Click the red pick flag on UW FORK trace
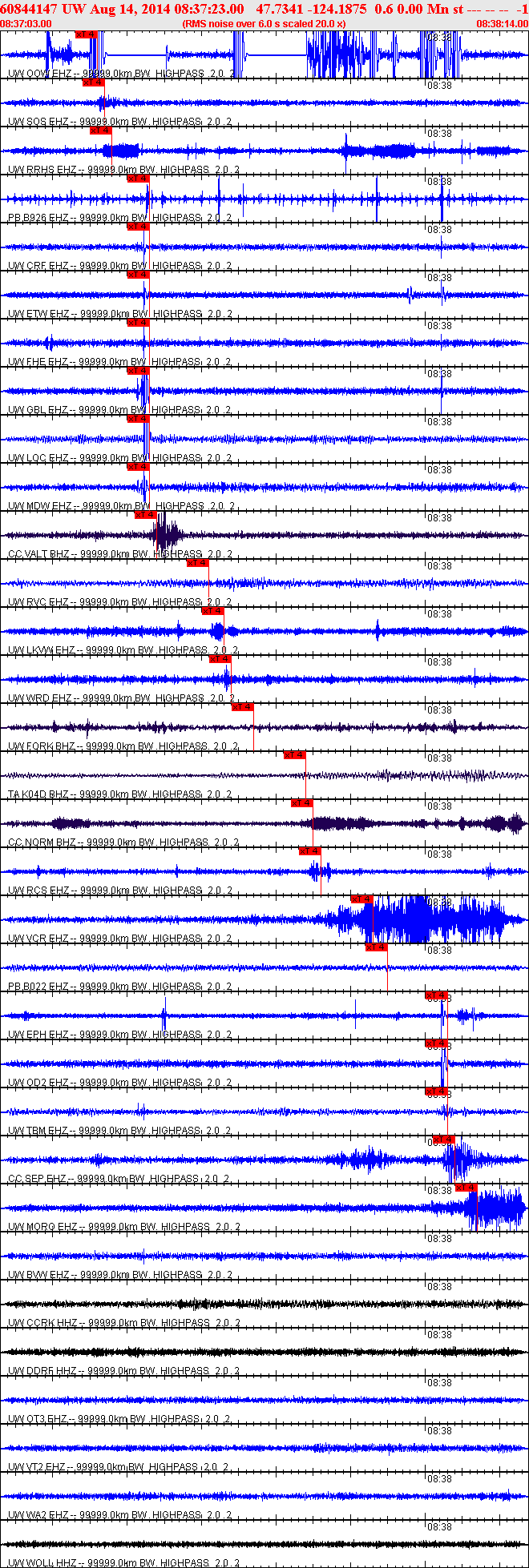Image resolution: width=529 pixels, height=1568 pixels. pyautogui.click(x=243, y=707)
